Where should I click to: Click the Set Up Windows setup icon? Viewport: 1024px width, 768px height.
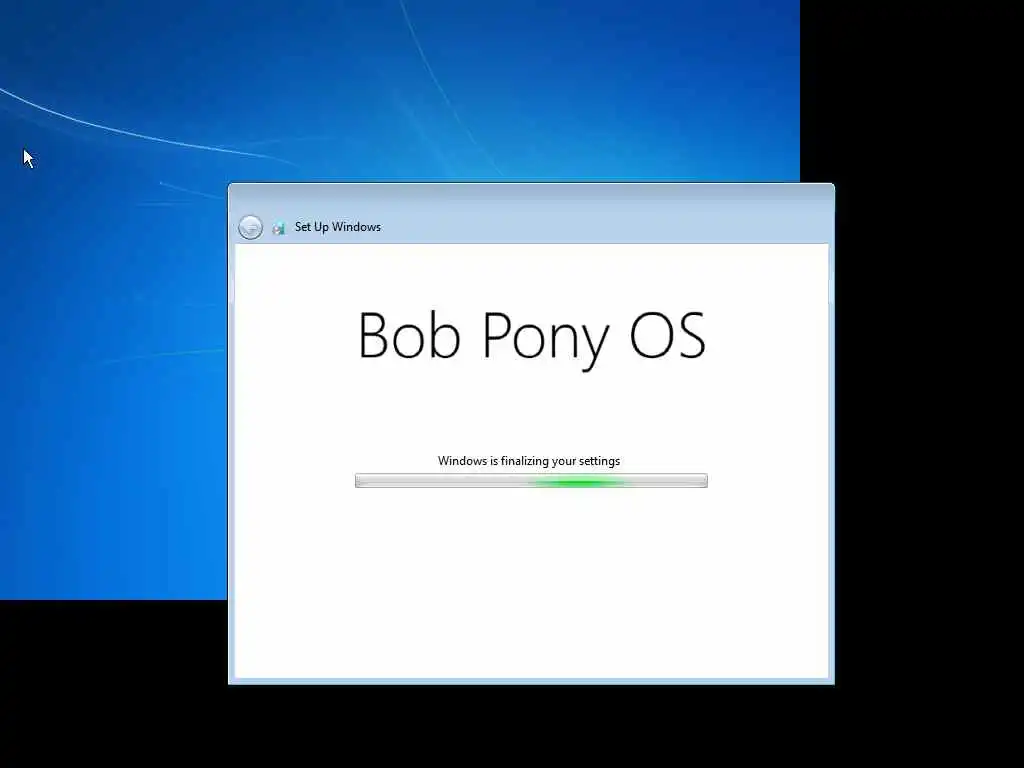click(x=279, y=228)
